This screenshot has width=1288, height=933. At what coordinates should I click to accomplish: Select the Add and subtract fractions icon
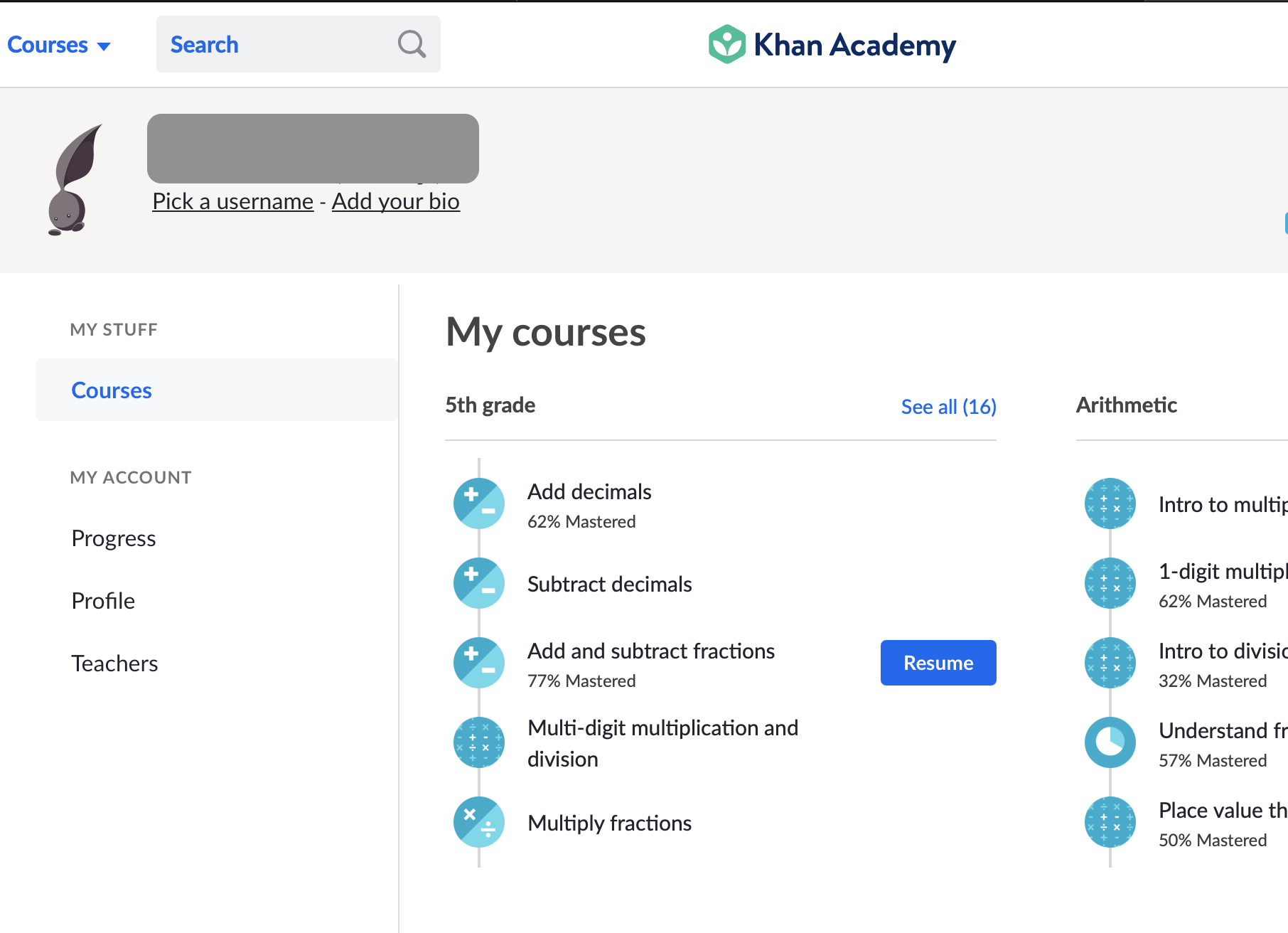(x=479, y=663)
